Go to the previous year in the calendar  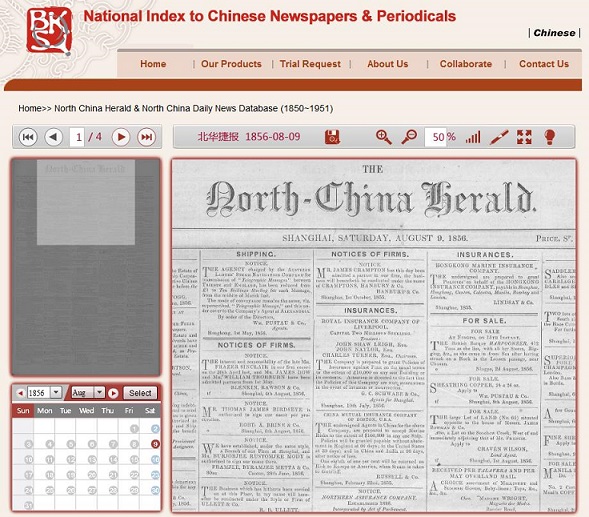tap(20, 393)
